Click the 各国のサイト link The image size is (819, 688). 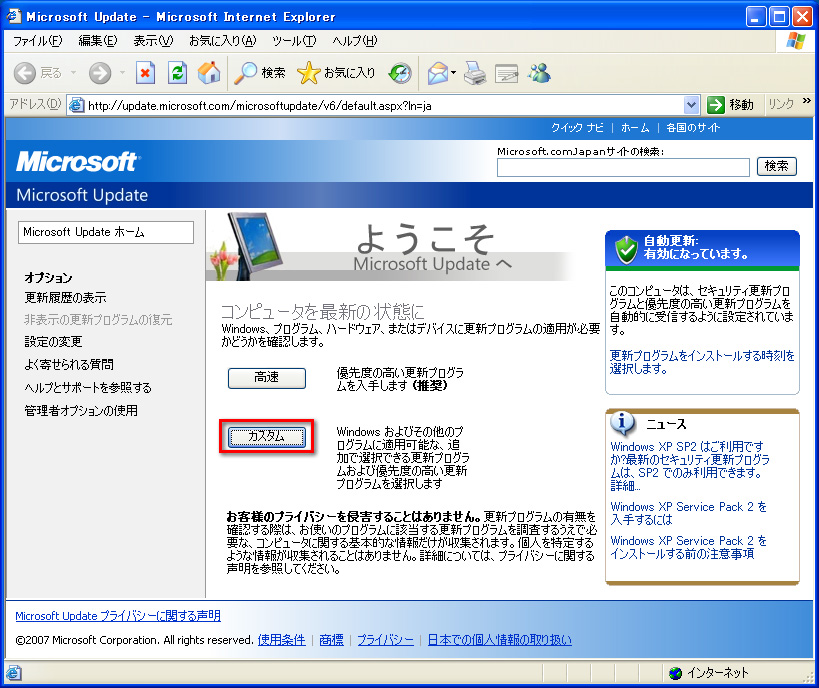(693, 127)
